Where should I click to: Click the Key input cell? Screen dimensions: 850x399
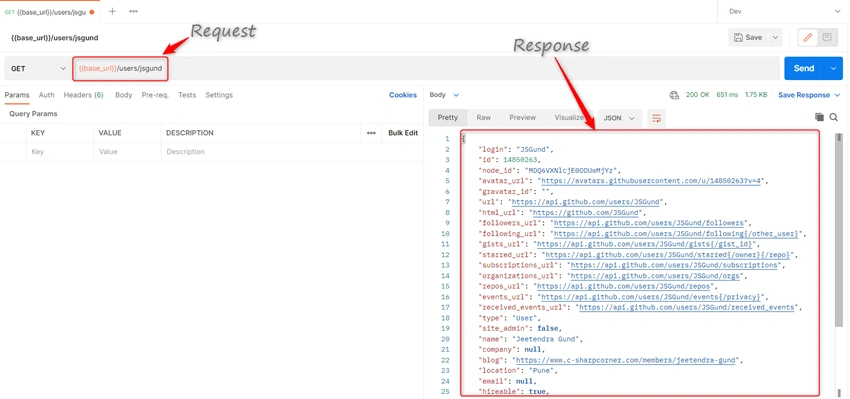tap(60, 152)
